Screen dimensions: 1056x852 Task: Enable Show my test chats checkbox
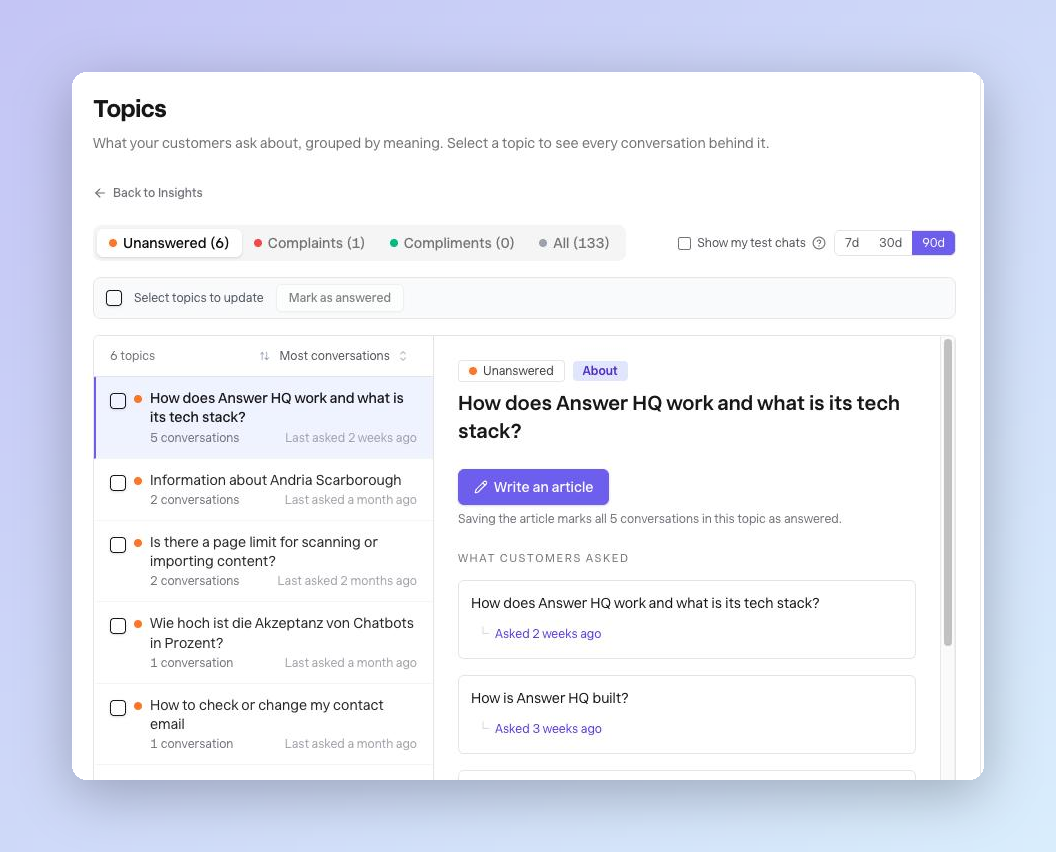[684, 243]
